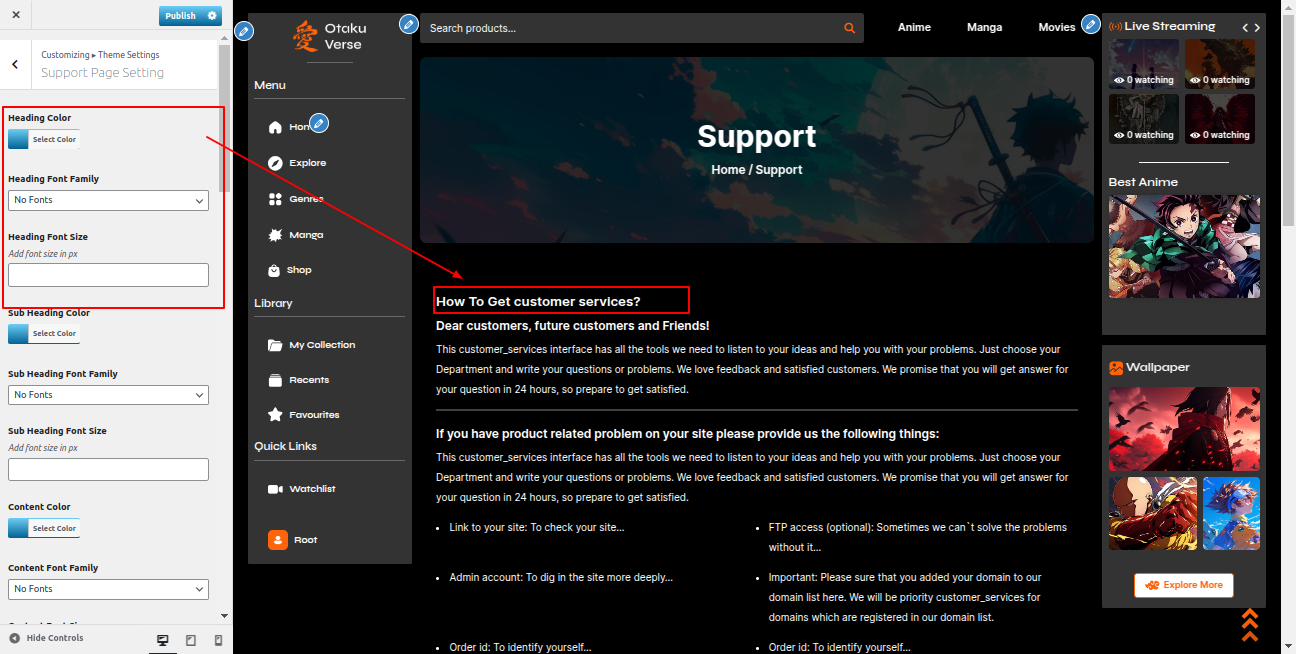Open the Genres menu icon
This screenshot has height=654, width=1296.
coord(275,199)
